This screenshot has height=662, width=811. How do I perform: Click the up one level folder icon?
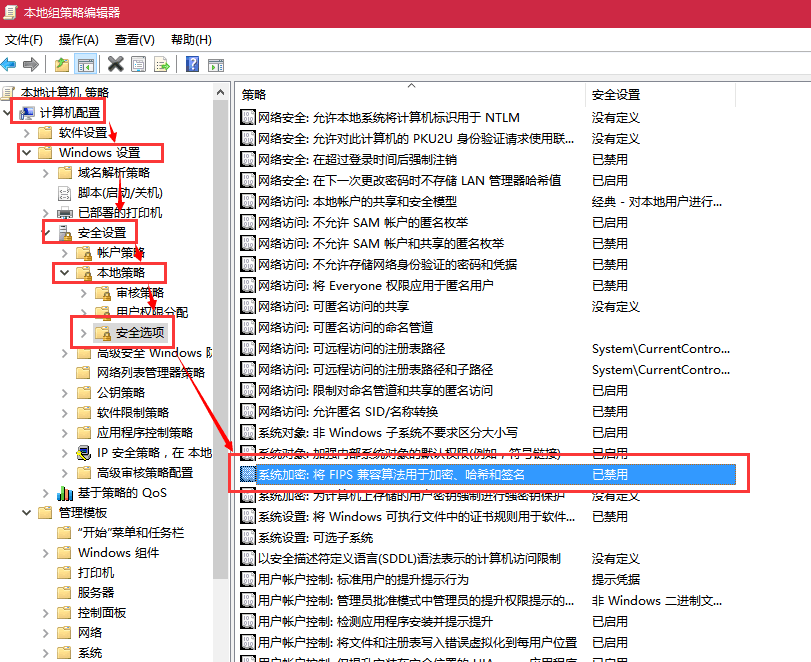[62, 65]
